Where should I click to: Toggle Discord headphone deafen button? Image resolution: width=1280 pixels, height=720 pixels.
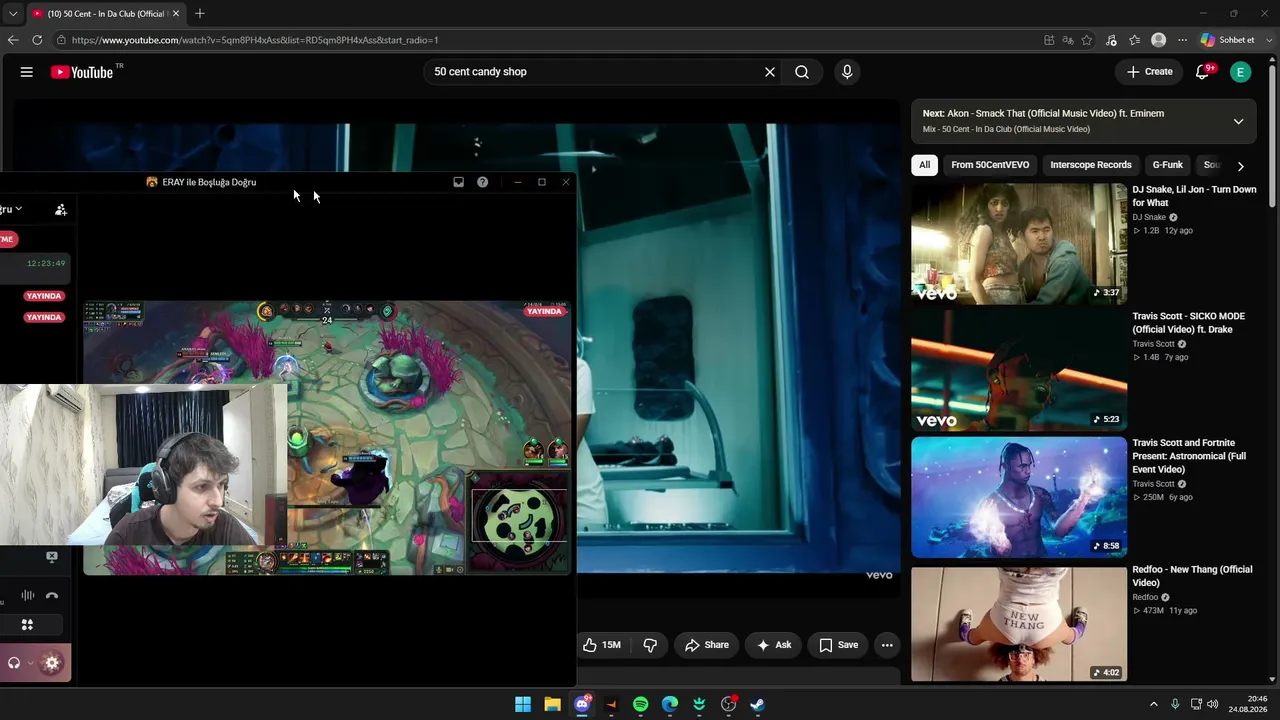tap(14, 662)
